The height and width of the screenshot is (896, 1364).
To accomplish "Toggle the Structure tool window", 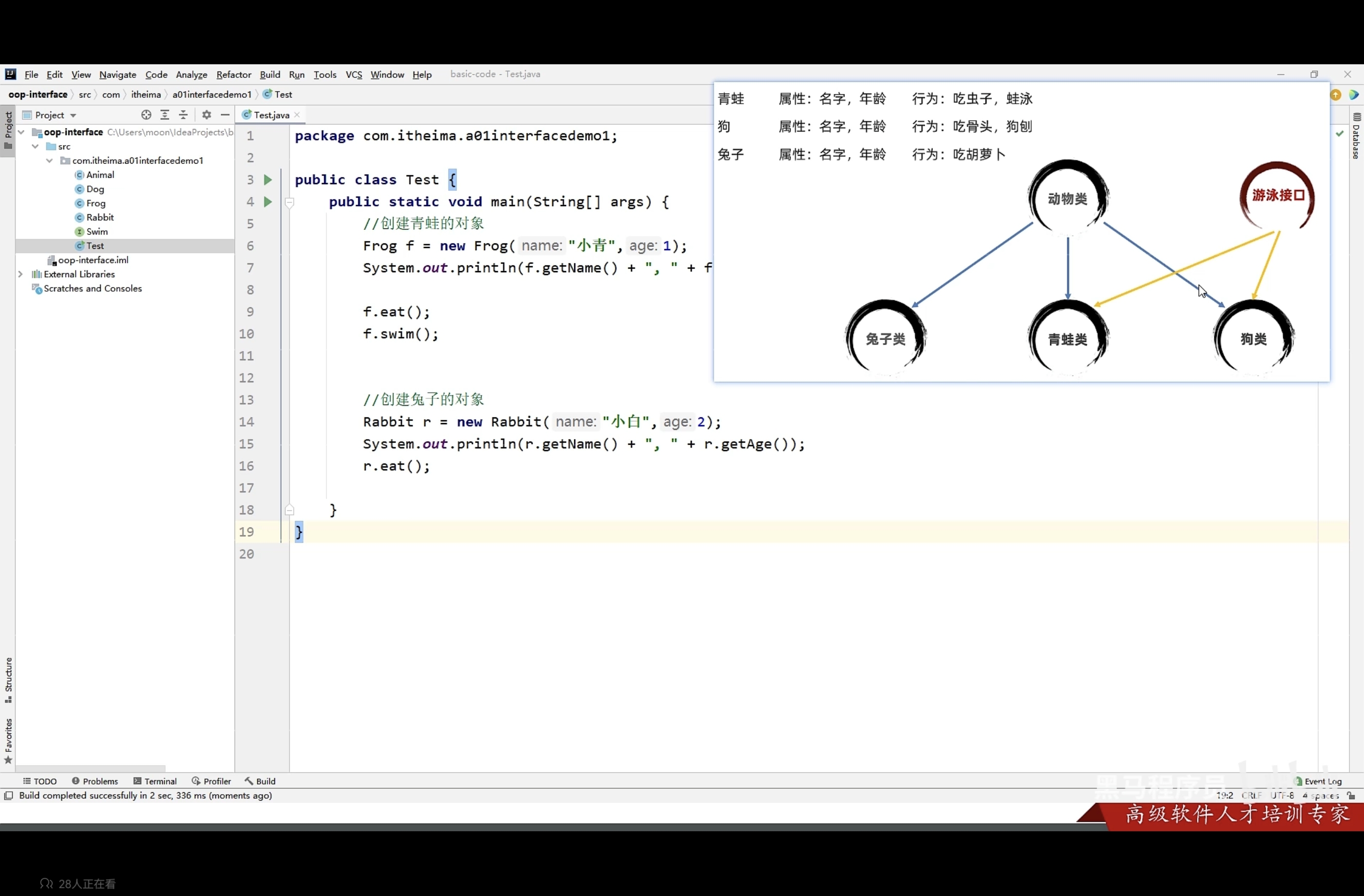I will coord(8,680).
